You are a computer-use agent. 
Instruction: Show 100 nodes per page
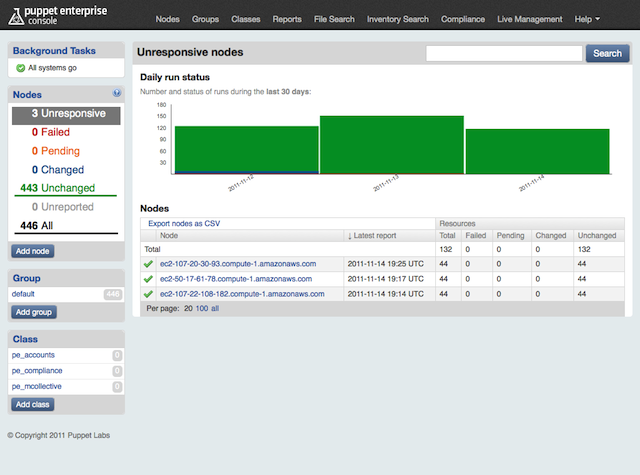[x=201, y=309]
